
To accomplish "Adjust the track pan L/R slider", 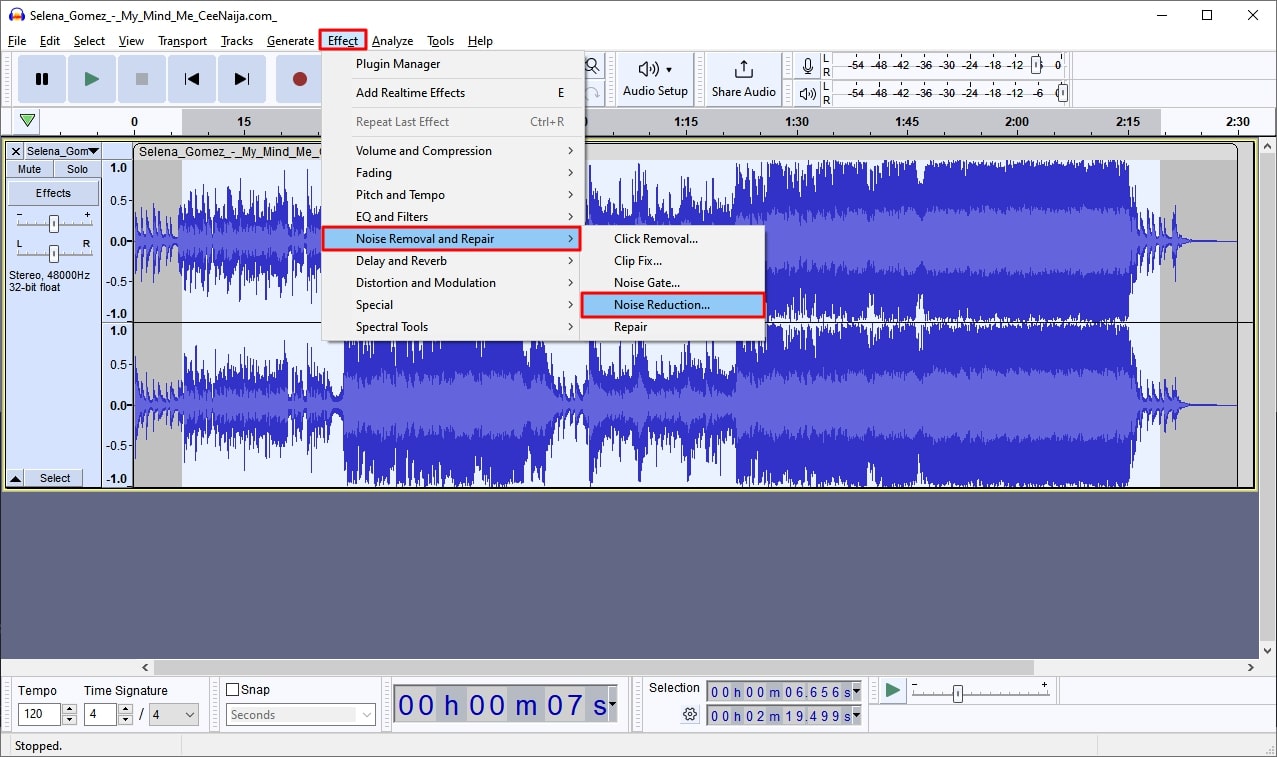I will click(x=54, y=253).
